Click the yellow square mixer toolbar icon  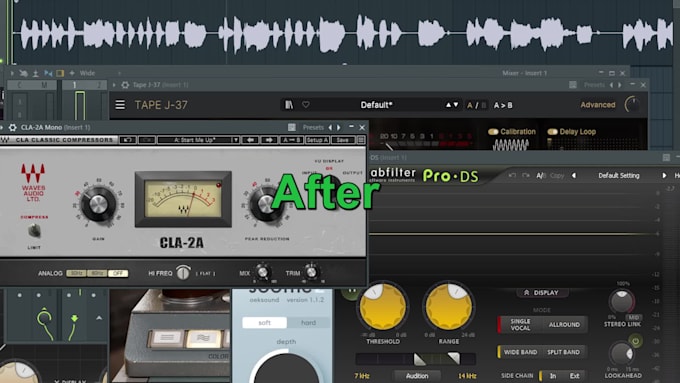coord(60,73)
